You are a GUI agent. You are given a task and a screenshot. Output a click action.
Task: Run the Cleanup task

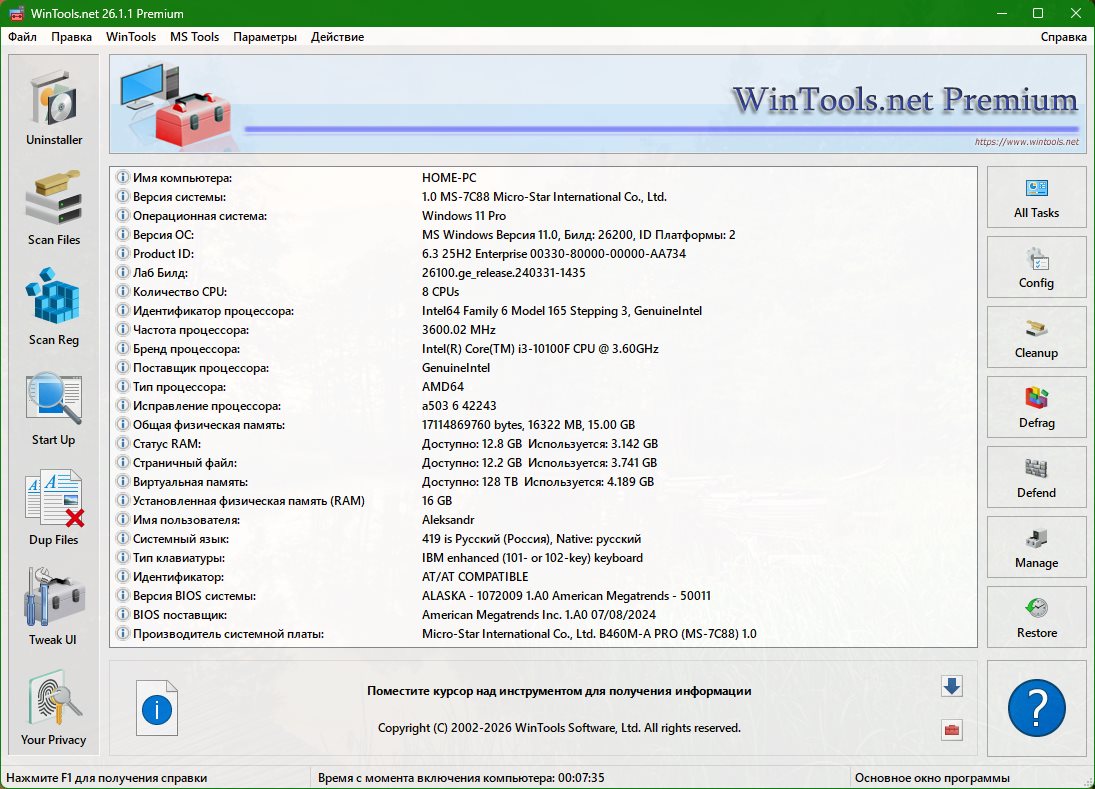[x=1036, y=337]
